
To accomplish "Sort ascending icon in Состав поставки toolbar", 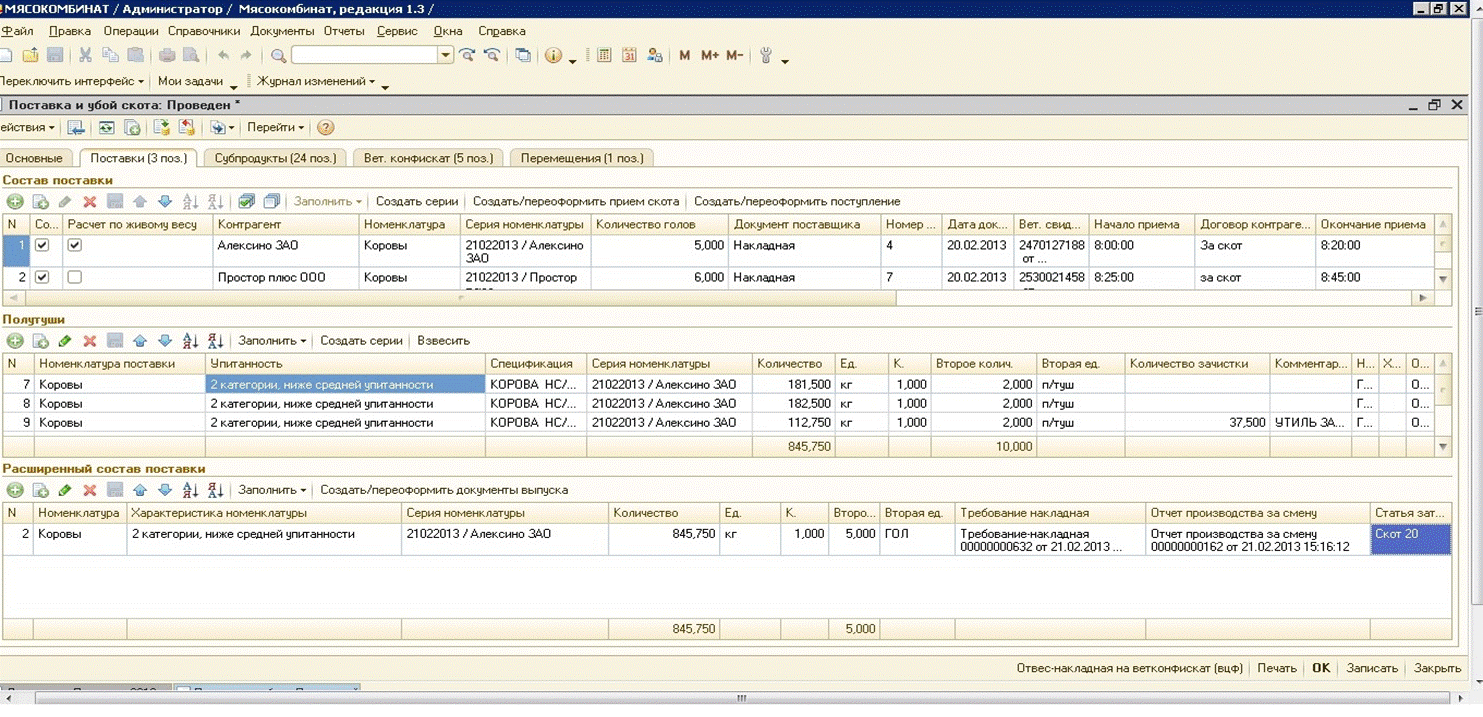I will click(x=190, y=202).
